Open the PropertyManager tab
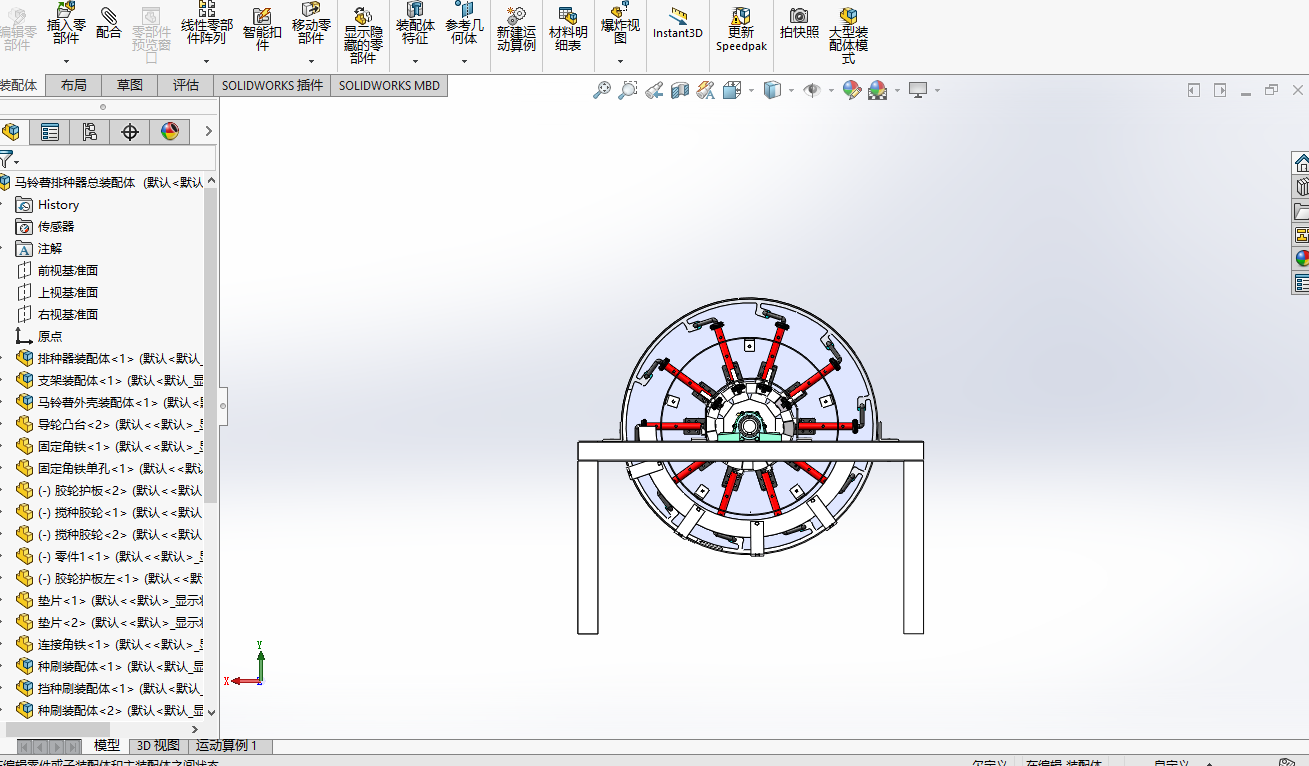The image size is (1309, 766). coord(49,132)
